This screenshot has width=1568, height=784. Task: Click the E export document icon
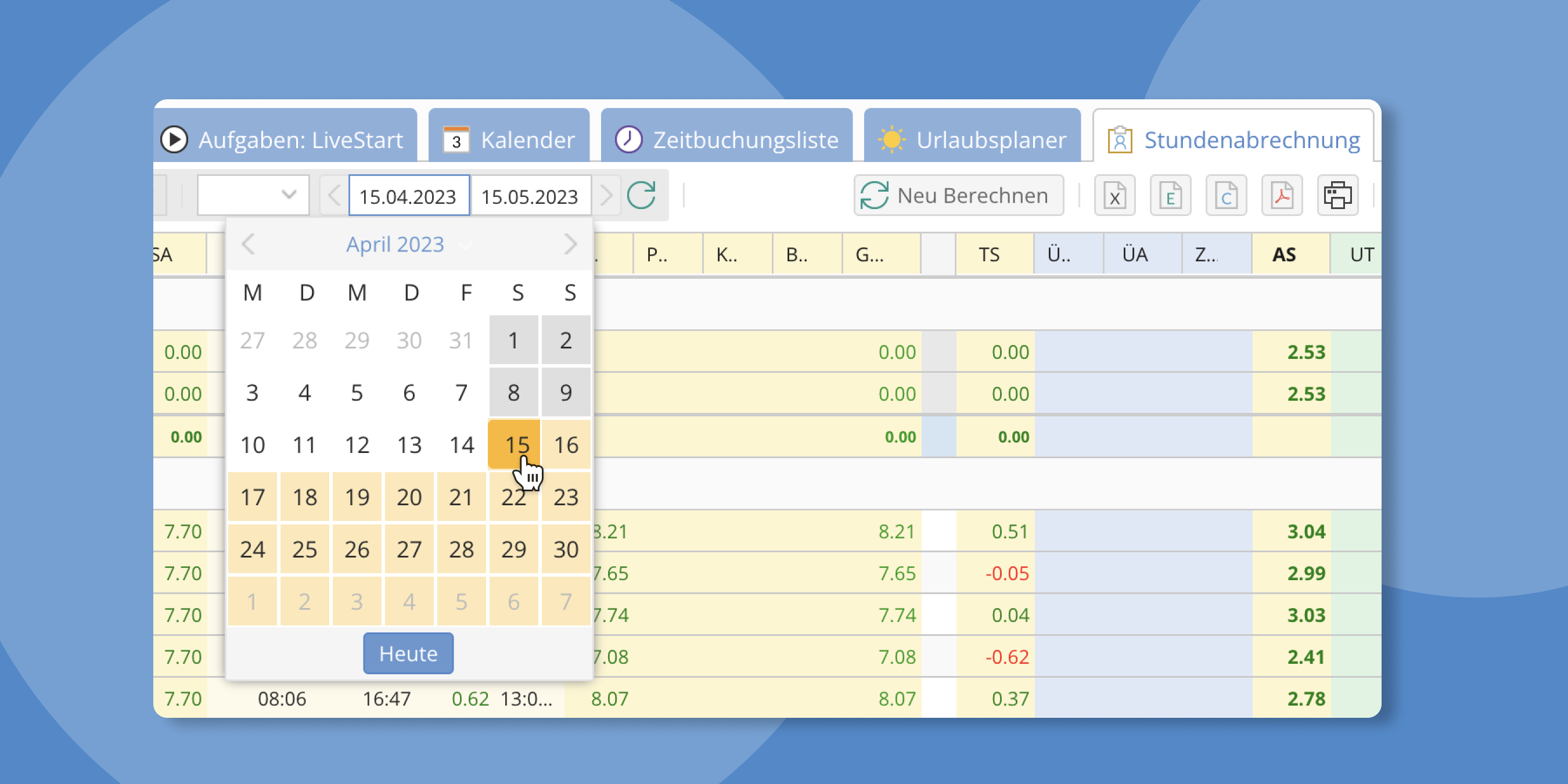click(1170, 195)
